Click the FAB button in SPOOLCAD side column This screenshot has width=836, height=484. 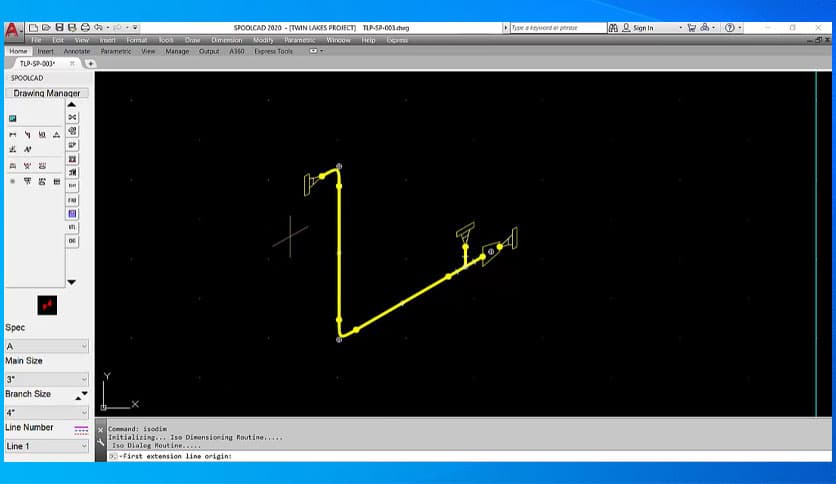(x=73, y=200)
